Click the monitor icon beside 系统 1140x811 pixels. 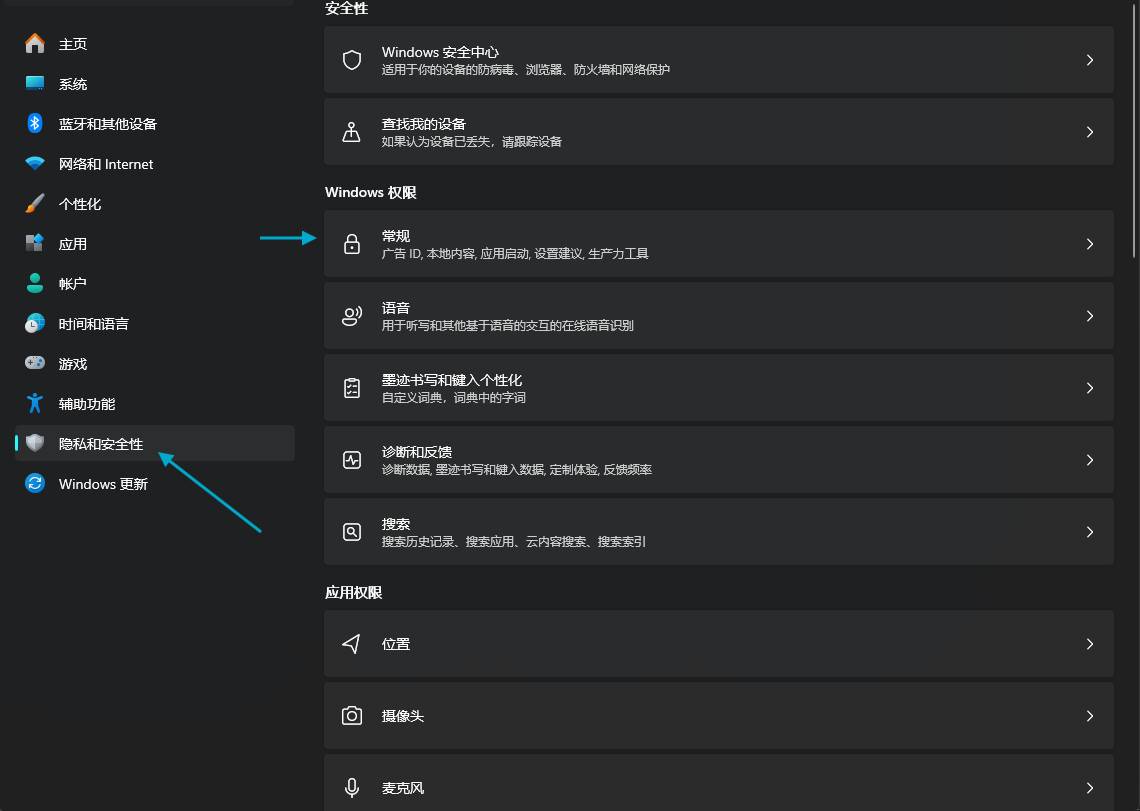35,84
